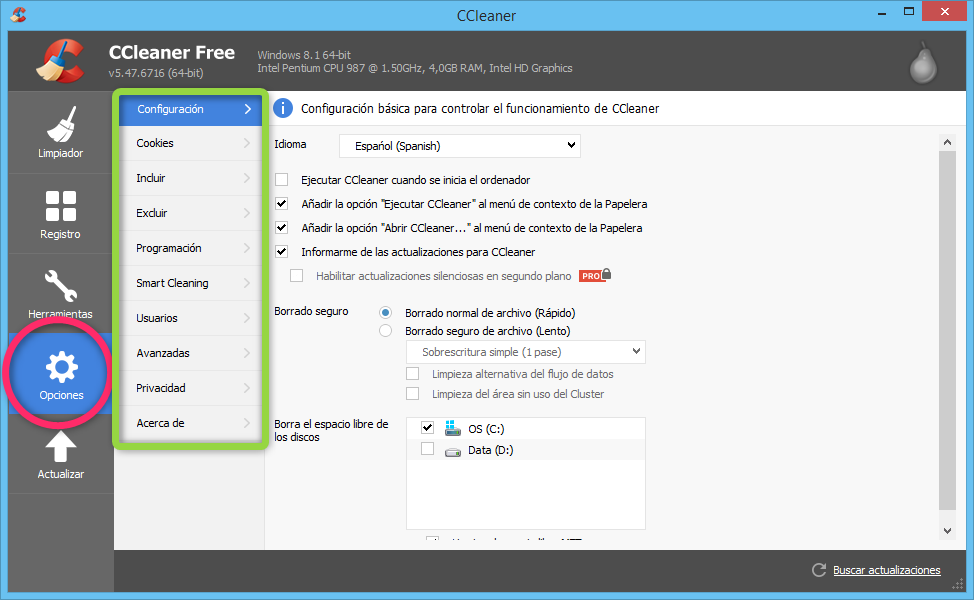This screenshot has height=600, width=974.
Task: Maximize the CCleaner window
Action: [909, 12]
